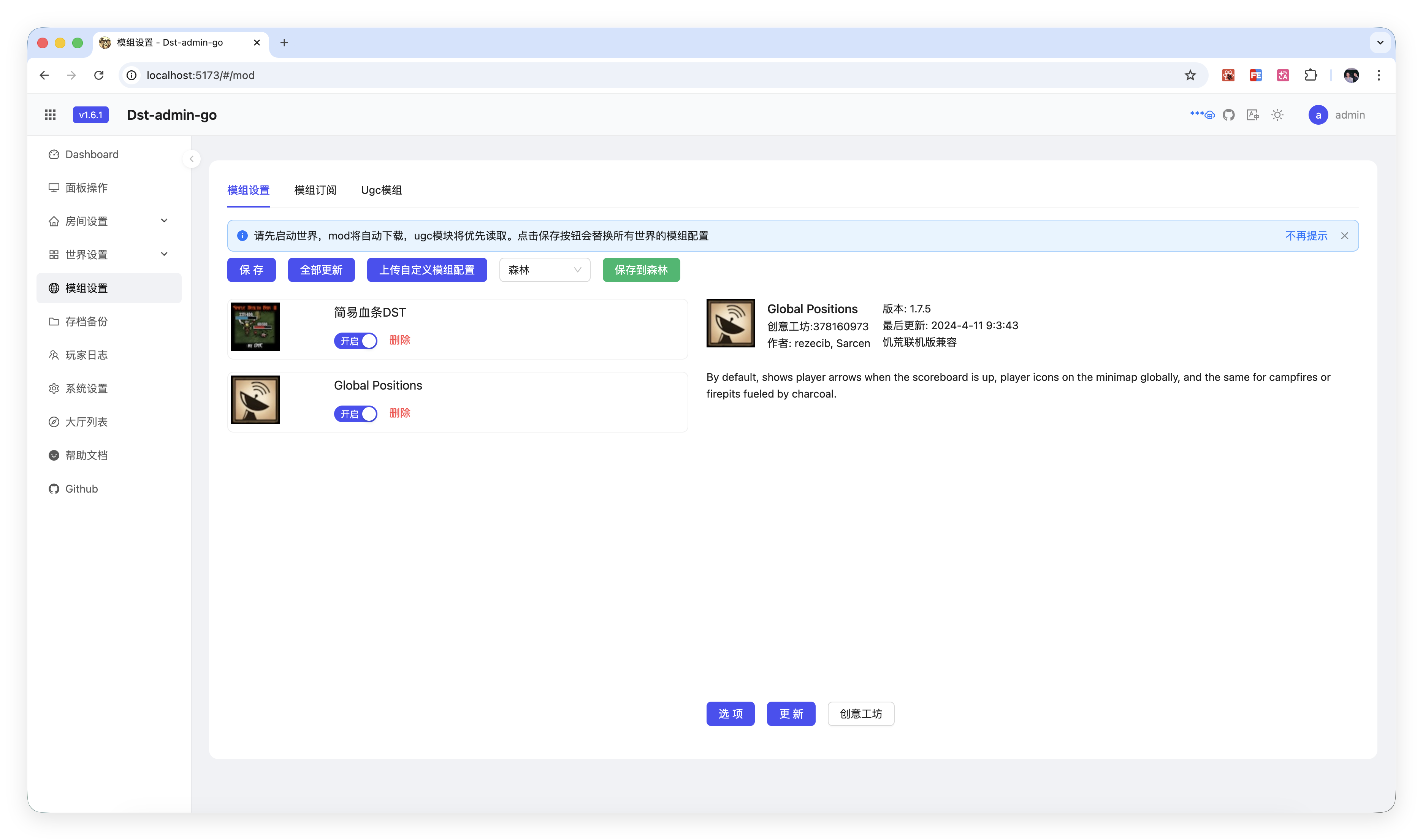Select the 模组设置 tab
Screen dimensions: 1423x840
tap(249, 190)
